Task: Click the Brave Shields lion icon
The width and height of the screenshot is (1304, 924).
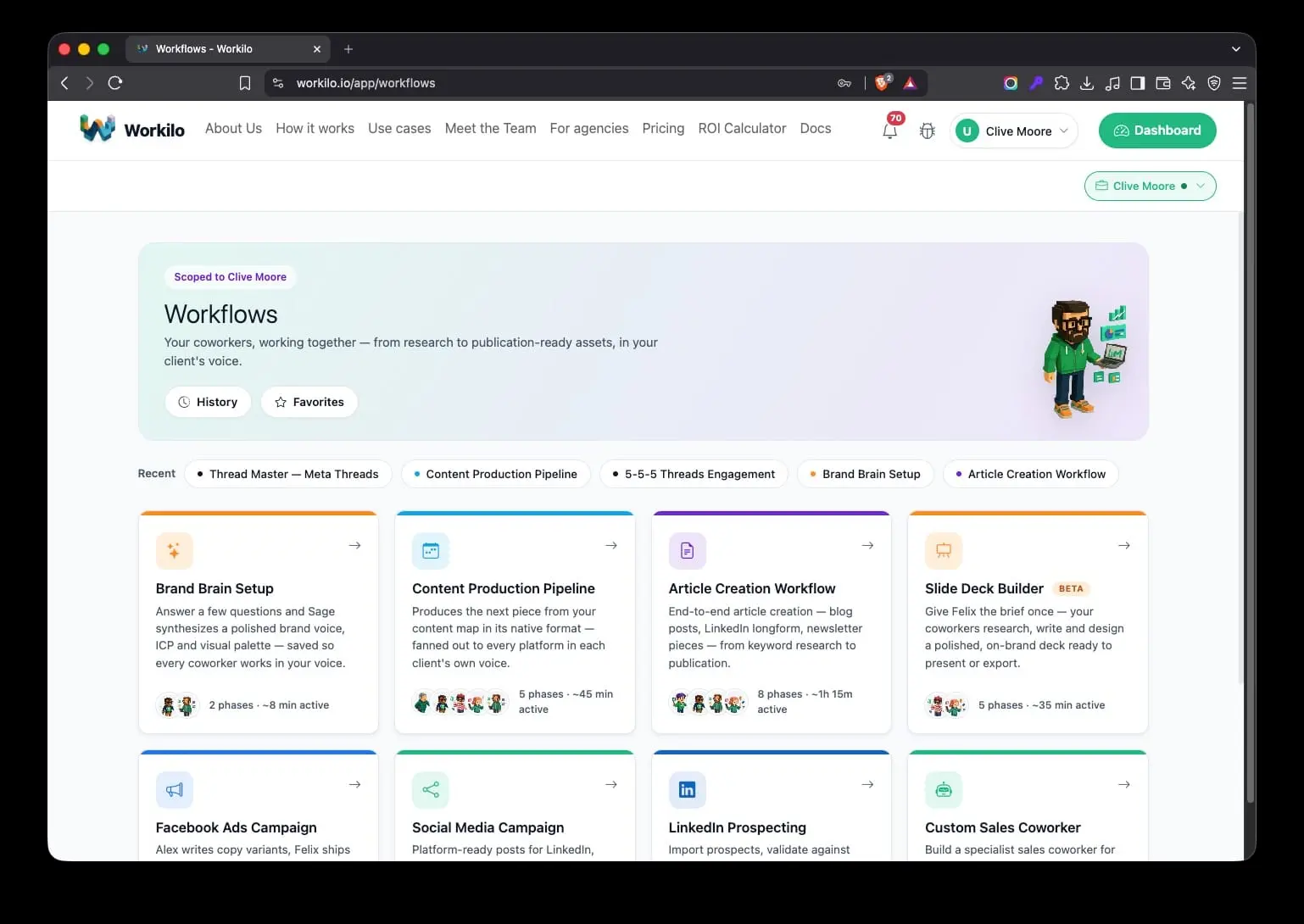Action: click(x=883, y=82)
